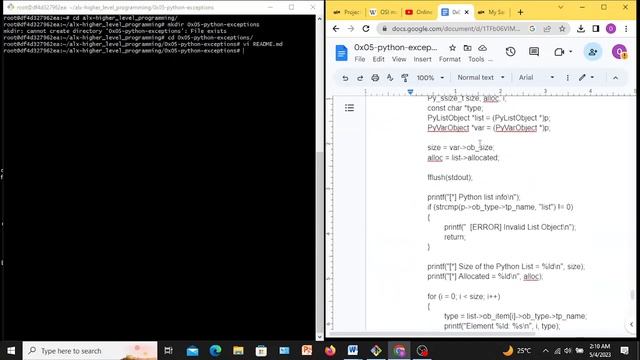Click the terminal command prompt line
This screenshot has height=360, width=640.
[124, 51]
